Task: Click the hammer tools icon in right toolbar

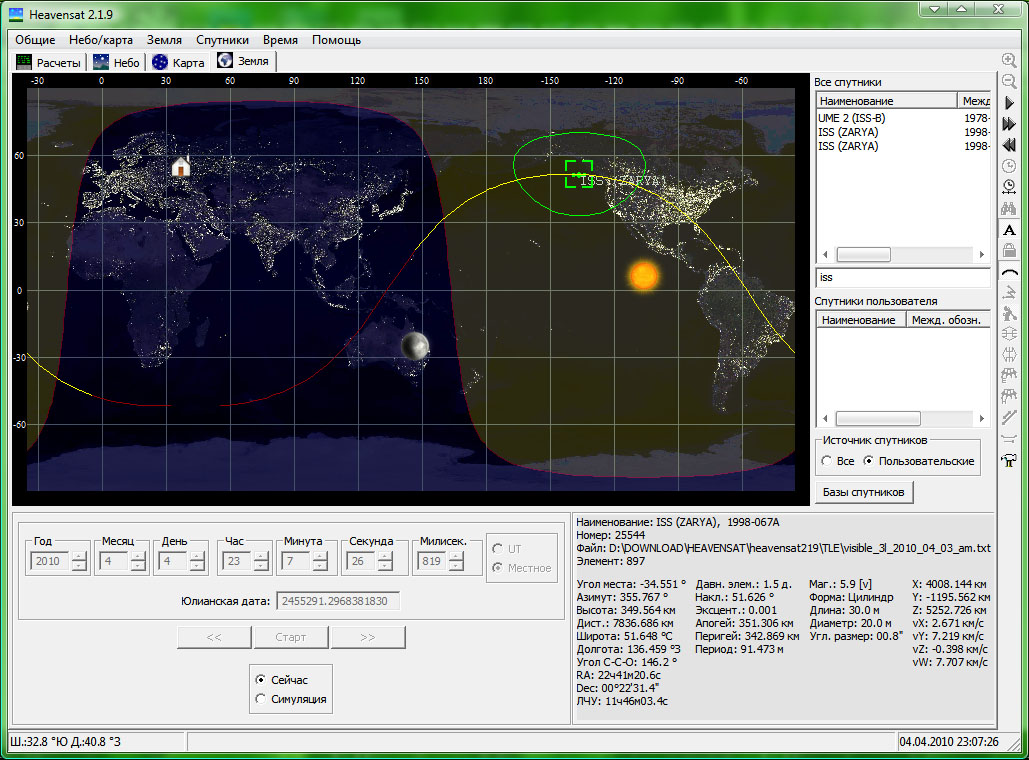Action: pyautogui.click(x=1009, y=461)
